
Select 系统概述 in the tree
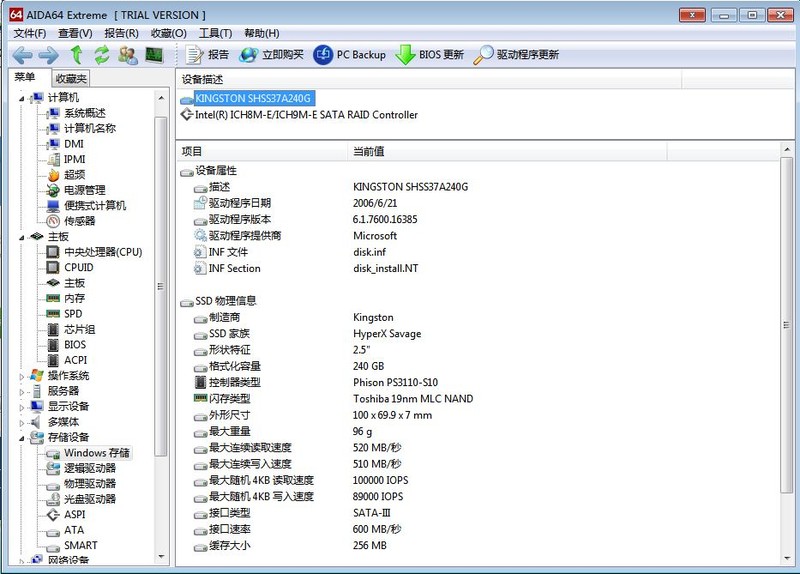point(85,113)
